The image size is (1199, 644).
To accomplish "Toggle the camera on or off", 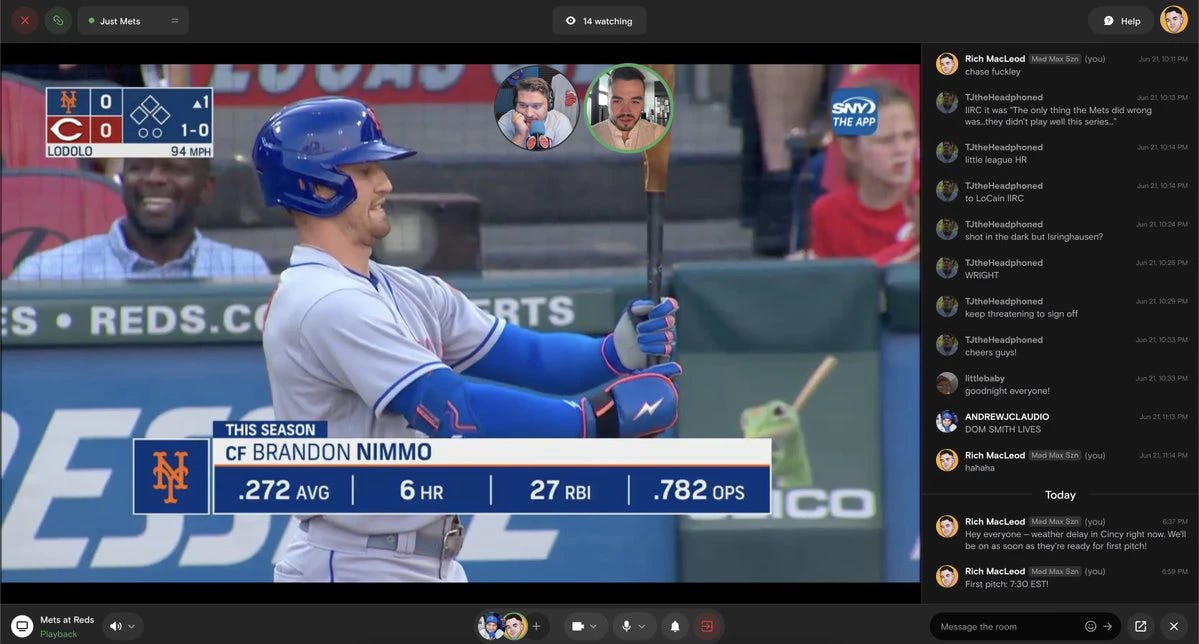I will click(x=578, y=626).
